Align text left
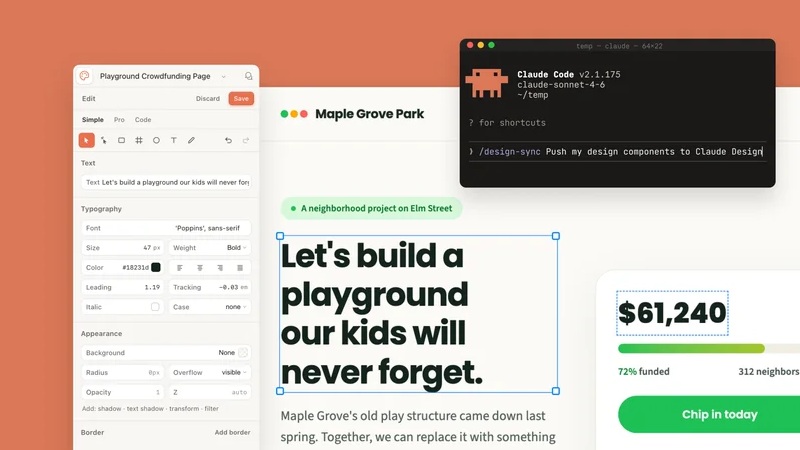Image resolution: width=800 pixels, height=450 pixels. 180,267
